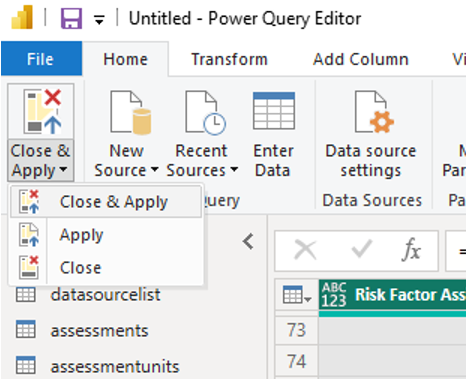The width and height of the screenshot is (466, 379).
Task: Click the ABC123 data type icon
Action: [334, 295]
